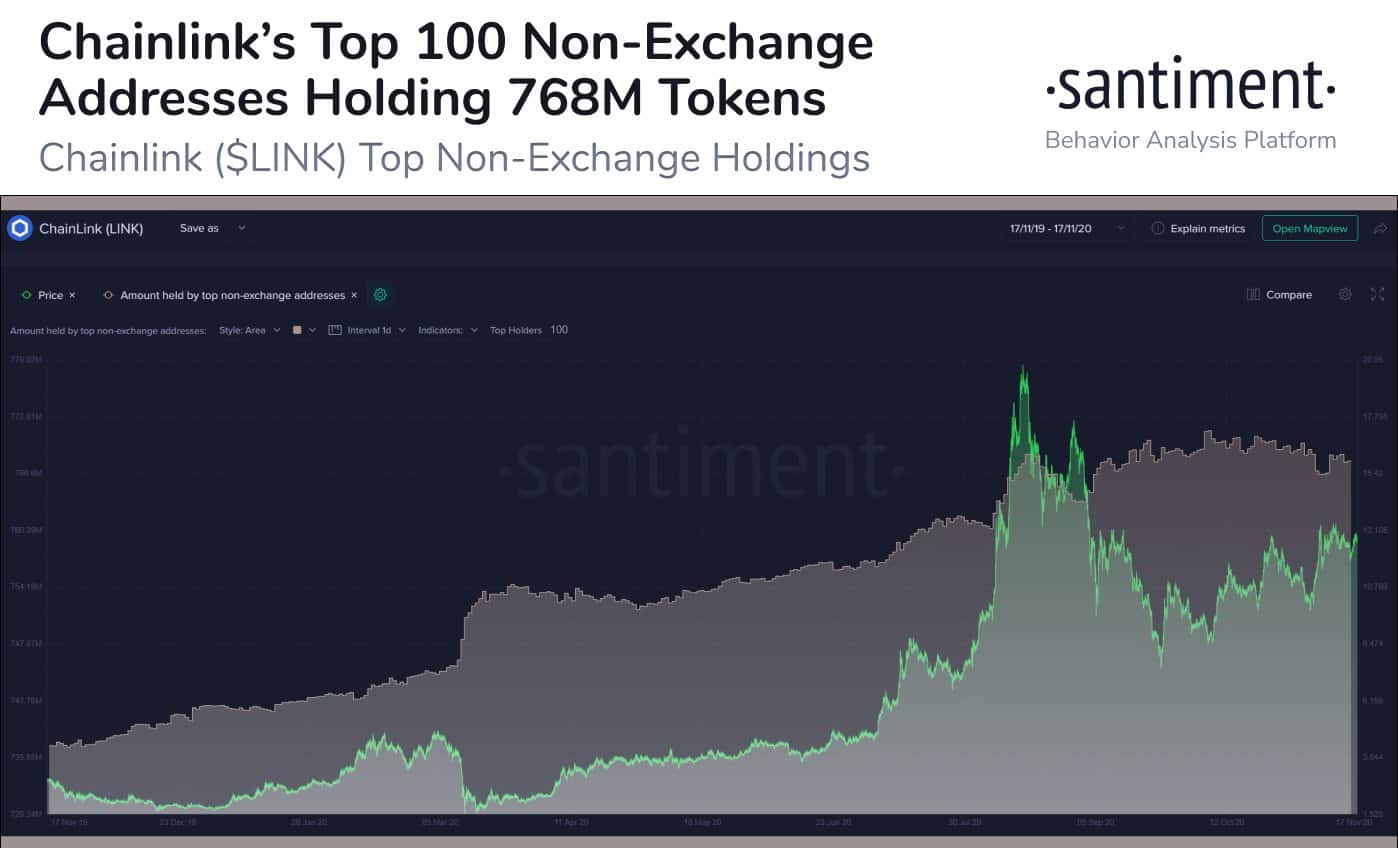Enter fullscreen with the expand icon
Screen dimensions: 1398x848
pyautogui.click(x=1377, y=295)
